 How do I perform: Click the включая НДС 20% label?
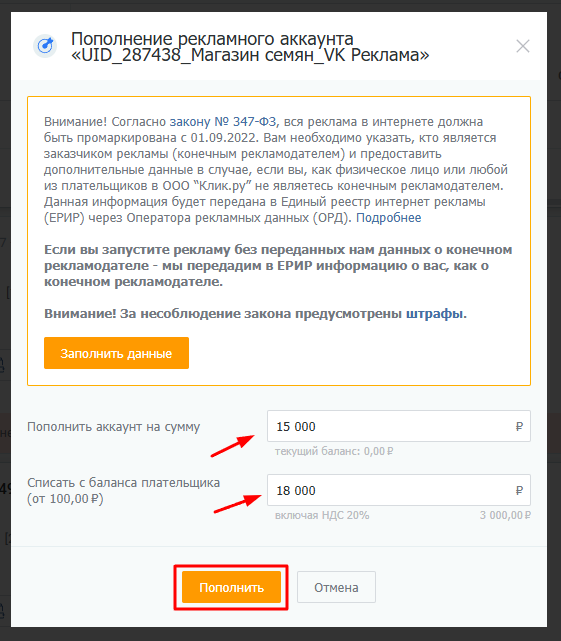point(322,515)
